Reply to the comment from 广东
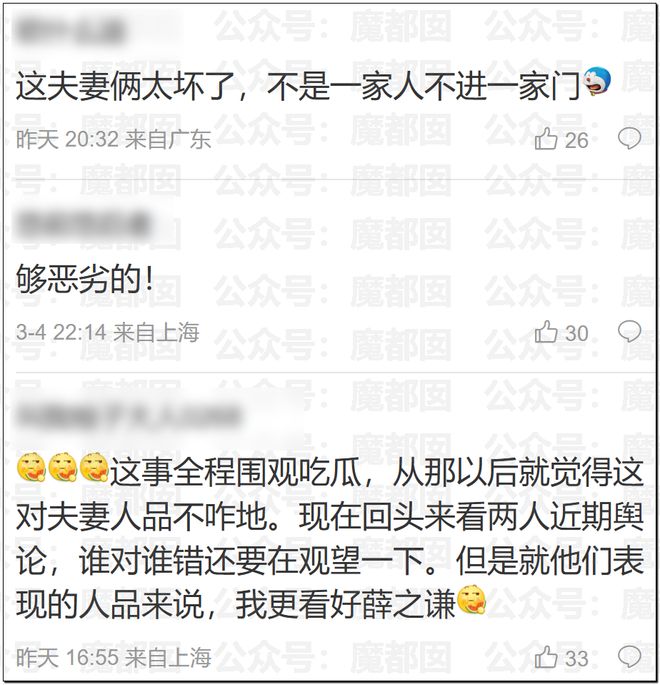This screenshot has width=660, height=685. click(x=629, y=139)
